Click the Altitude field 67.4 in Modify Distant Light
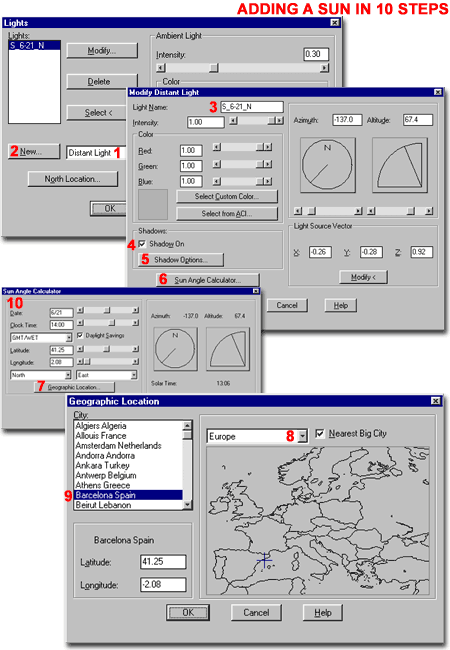Screen dimensions: 450x650 [x=418, y=120]
